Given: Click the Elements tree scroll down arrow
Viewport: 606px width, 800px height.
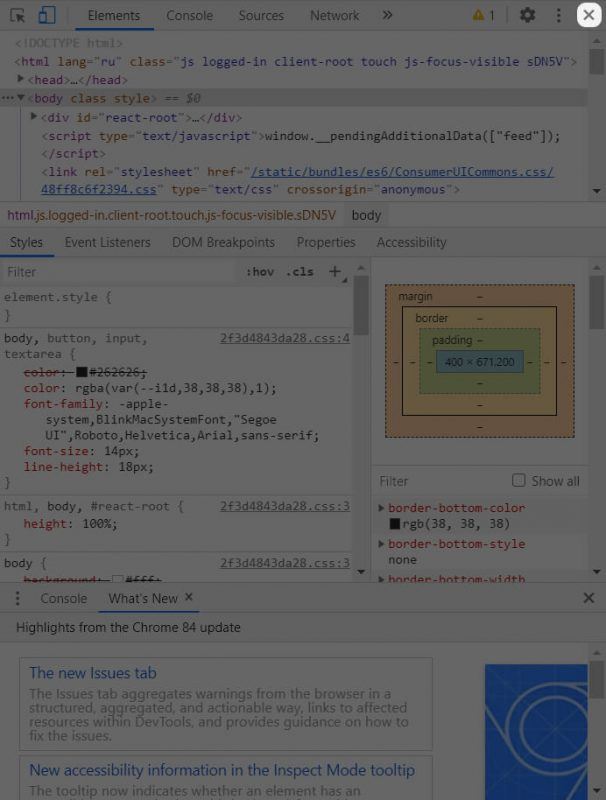Looking at the screenshot, I should (x=597, y=191).
